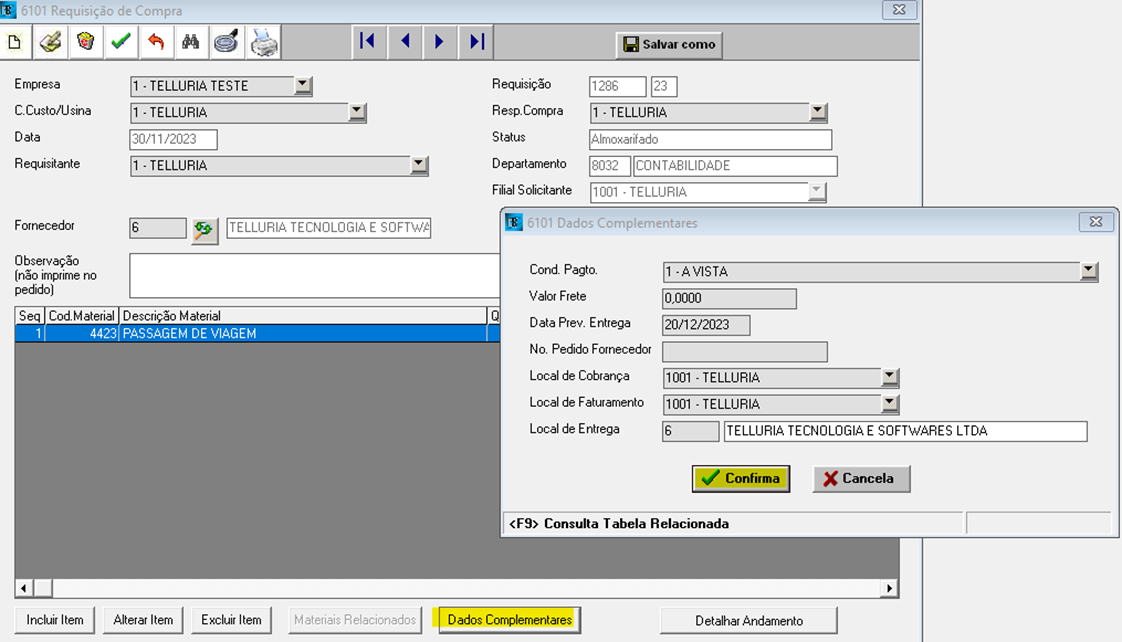Viewport: 1122px width, 642px height.
Task: Click the Data Prev. Entrega field
Action: (x=706, y=325)
